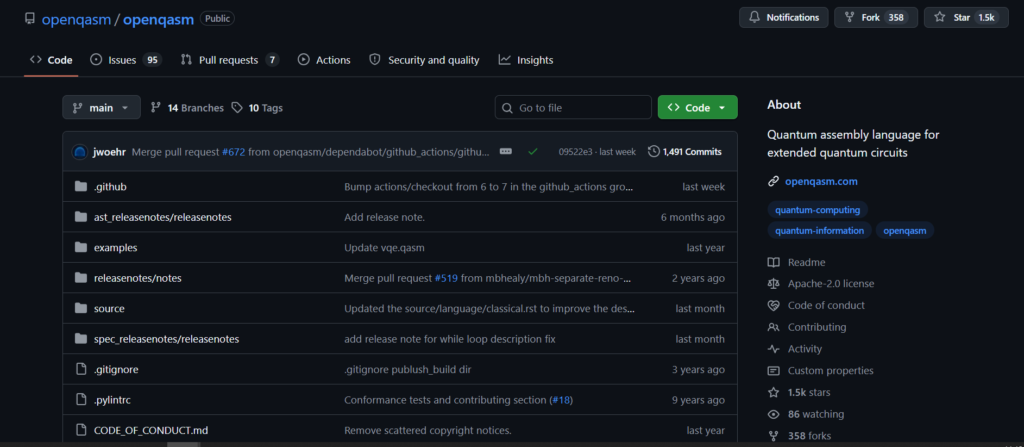Click the releasenotes/notes folder icon
This screenshot has width=1024, height=447.
tap(81, 278)
